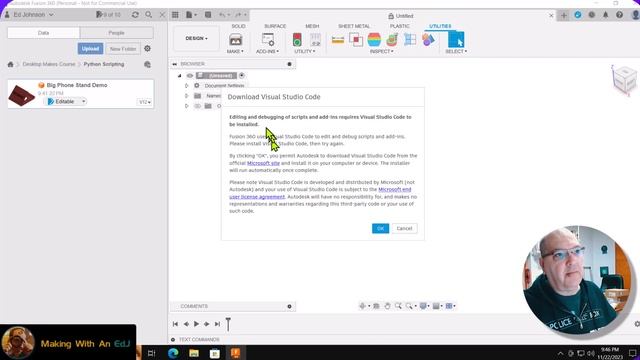Collapse the BROWSER panel

tap(175, 64)
